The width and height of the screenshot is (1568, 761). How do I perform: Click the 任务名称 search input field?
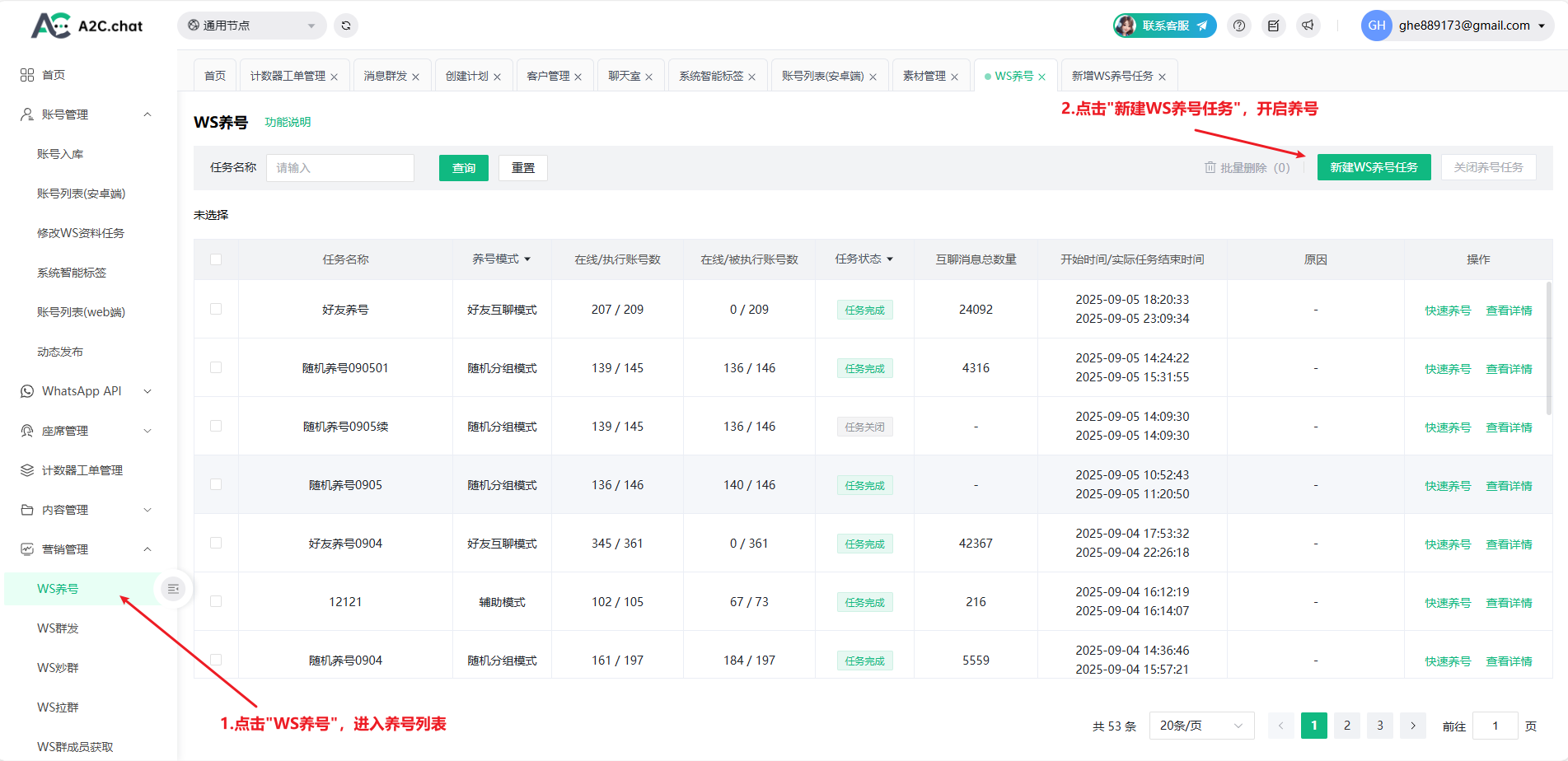pos(339,168)
